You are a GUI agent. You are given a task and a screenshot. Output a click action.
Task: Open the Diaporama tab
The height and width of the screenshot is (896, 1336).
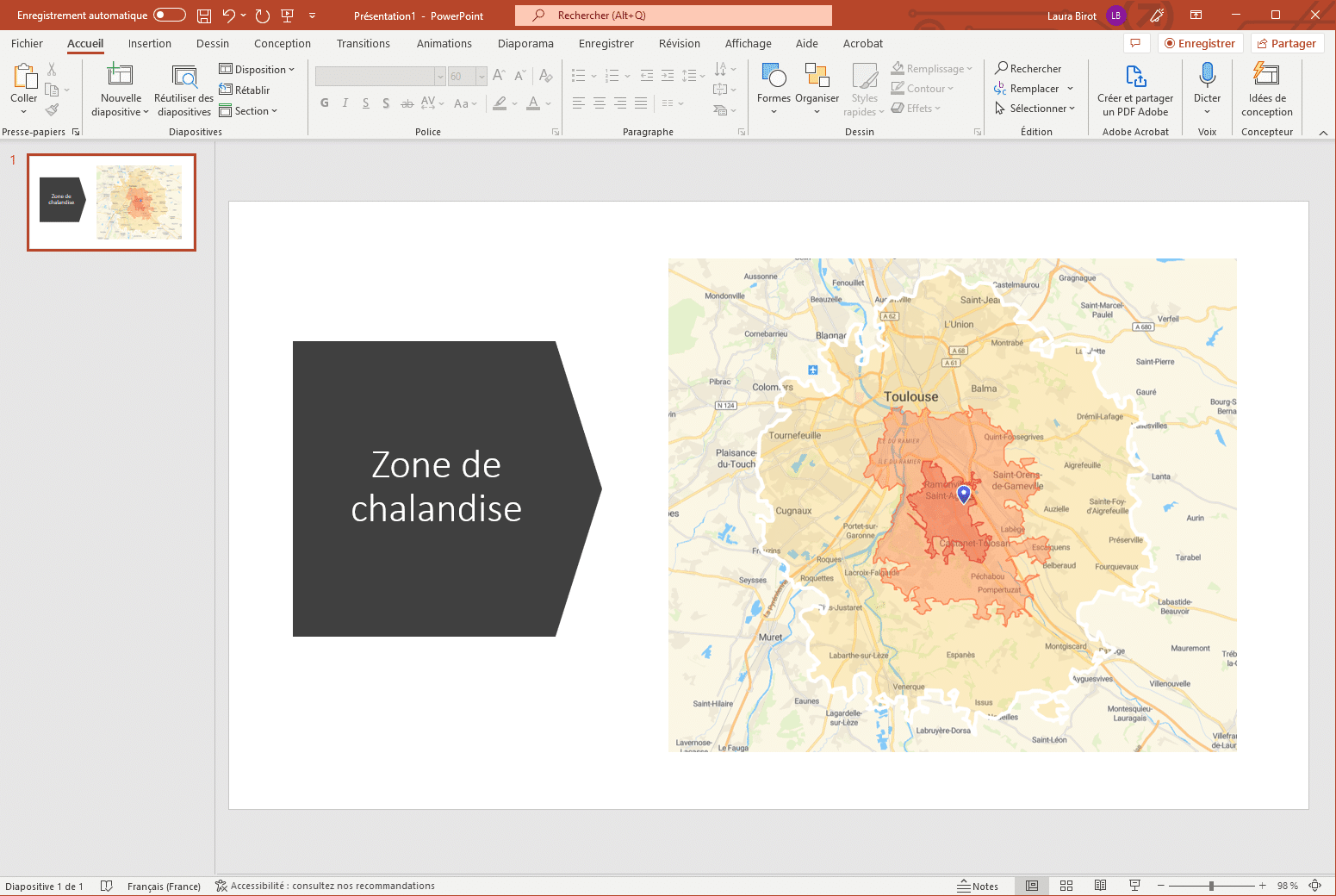525,43
